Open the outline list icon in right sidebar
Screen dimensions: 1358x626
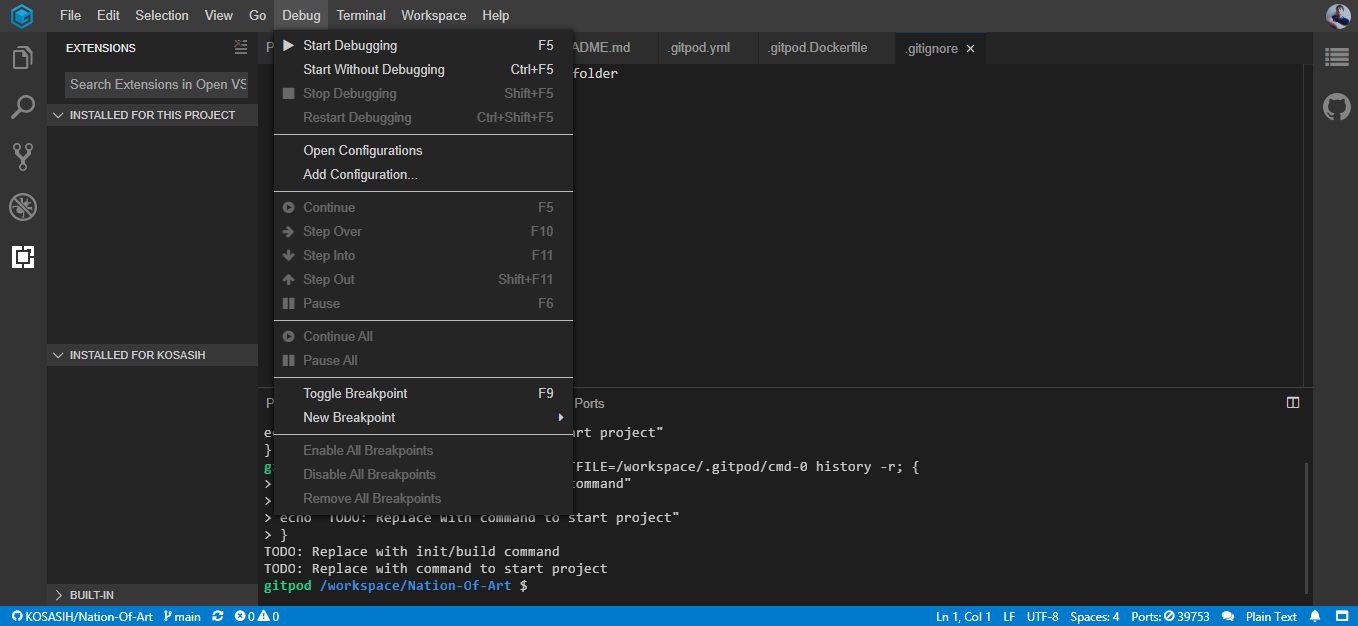pyautogui.click(x=1337, y=57)
